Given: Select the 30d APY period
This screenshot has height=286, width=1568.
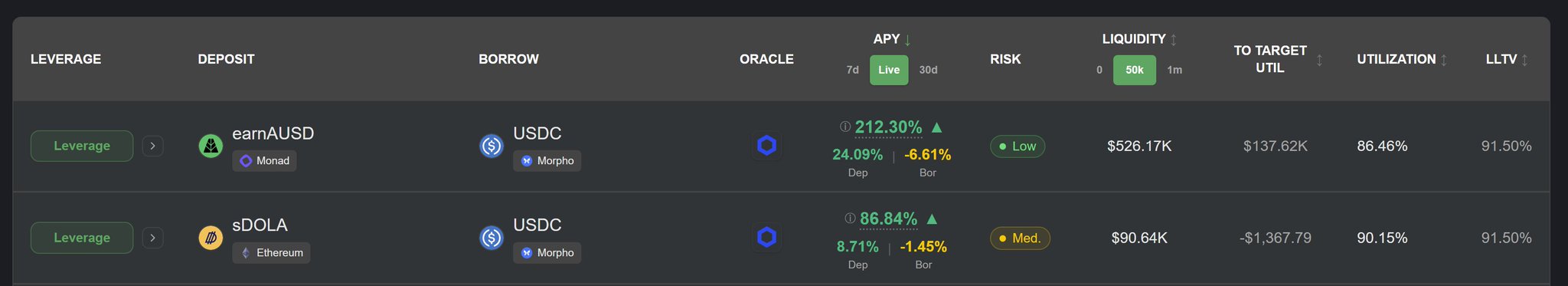Looking at the screenshot, I should point(928,70).
